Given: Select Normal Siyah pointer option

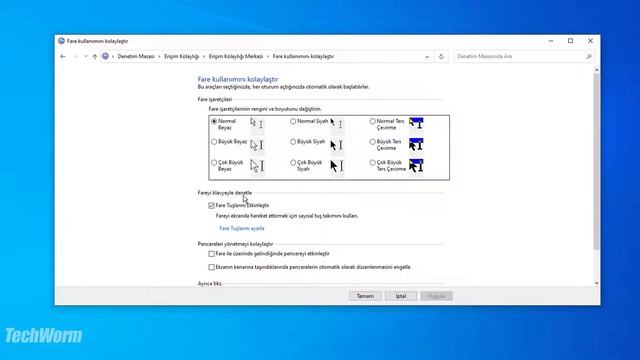Looking at the screenshot, I should 293,121.
